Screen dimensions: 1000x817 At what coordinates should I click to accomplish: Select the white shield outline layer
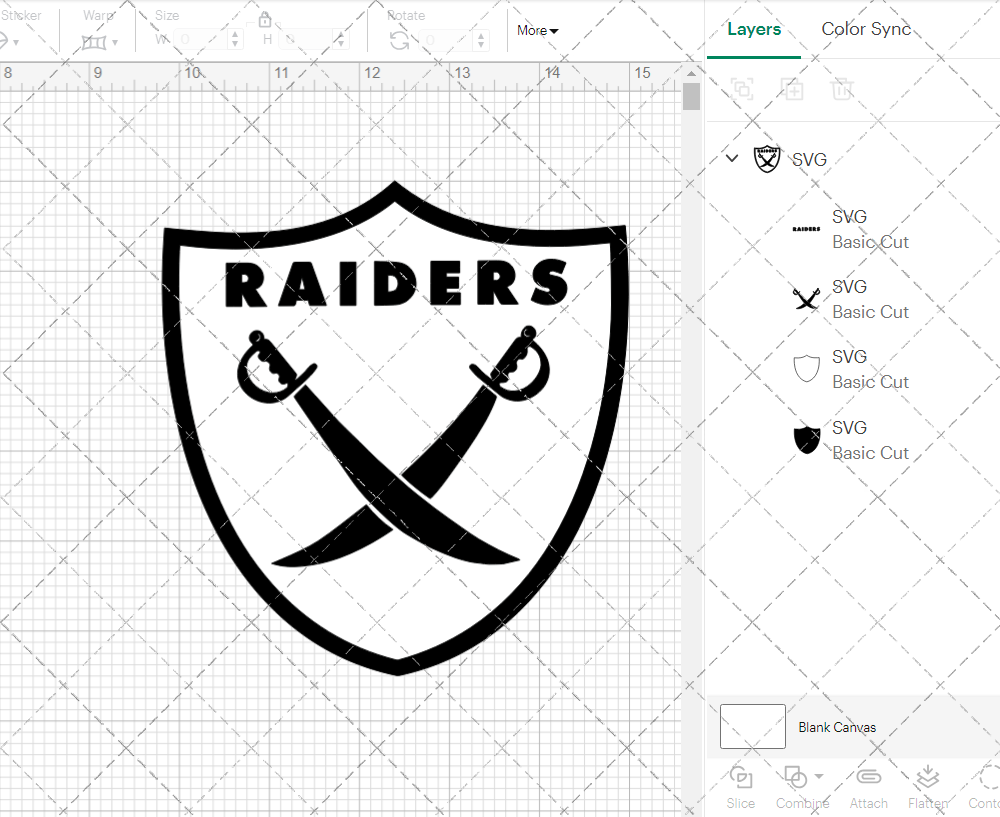point(851,369)
